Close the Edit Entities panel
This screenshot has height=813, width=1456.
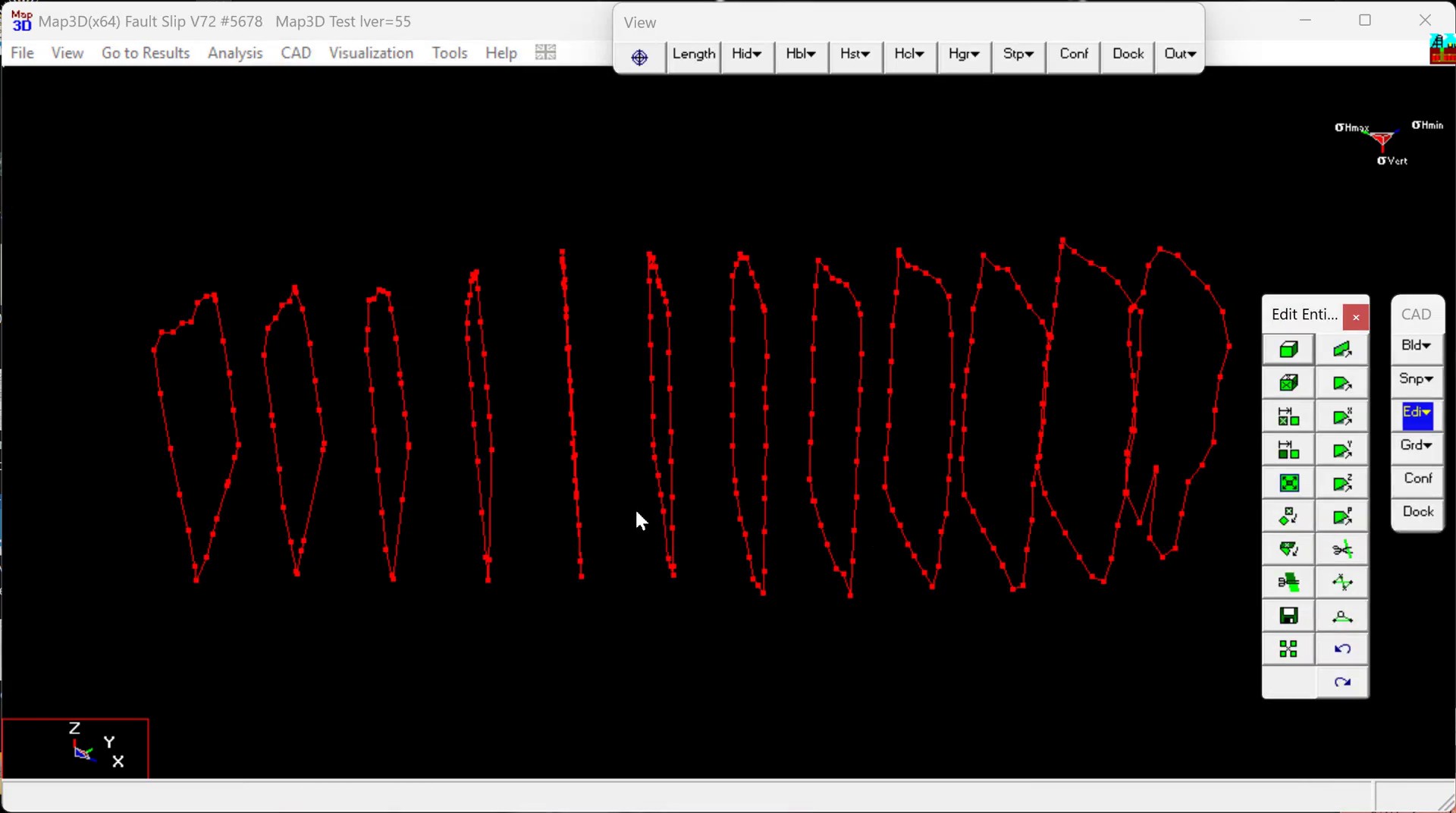pyautogui.click(x=1356, y=317)
